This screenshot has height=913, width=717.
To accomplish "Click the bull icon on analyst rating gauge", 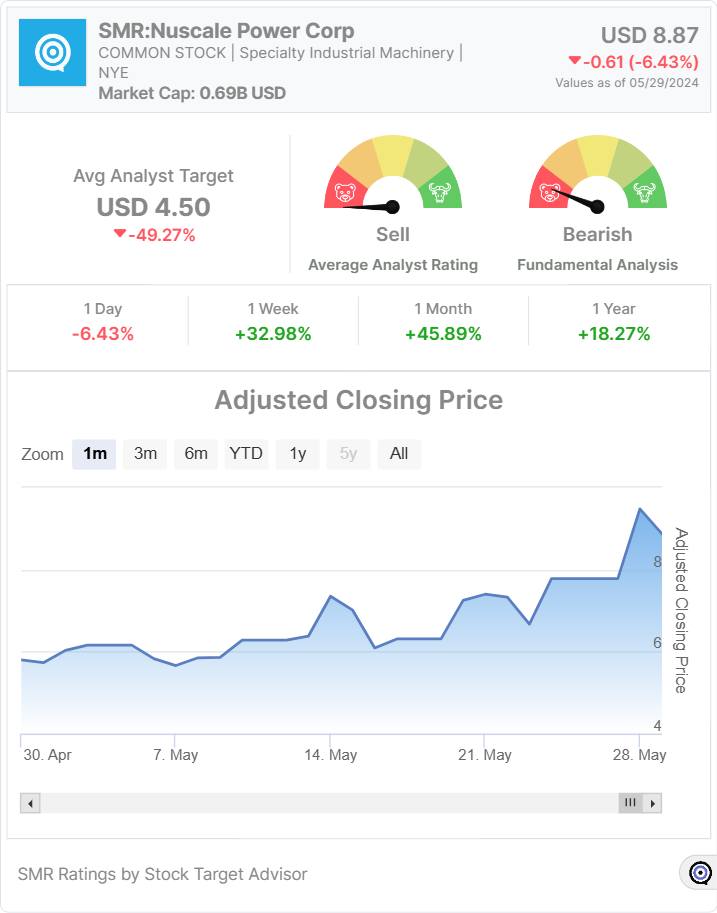I will click(437, 191).
